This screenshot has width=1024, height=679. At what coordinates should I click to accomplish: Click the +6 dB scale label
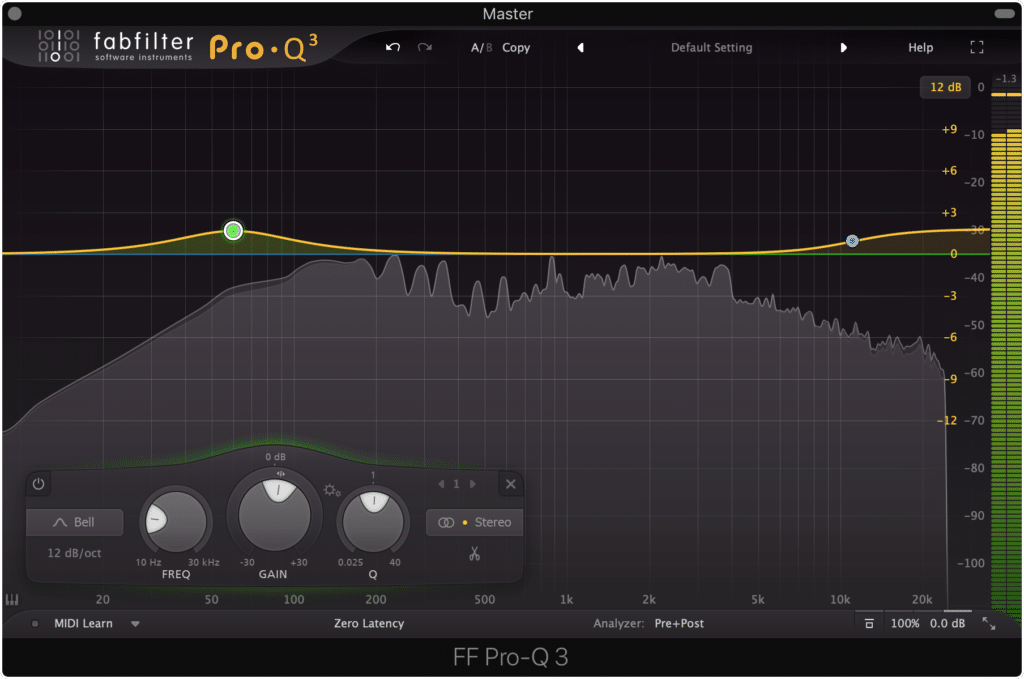click(x=949, y=171)
